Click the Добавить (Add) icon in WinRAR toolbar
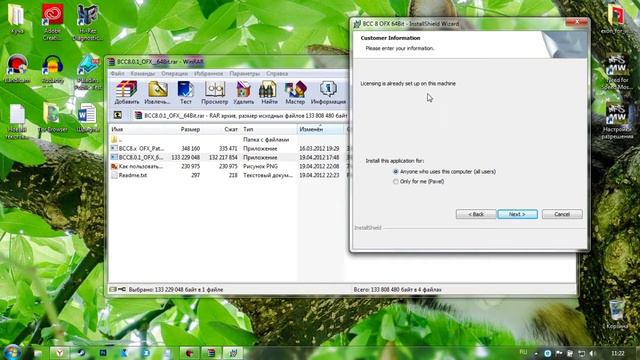 click(x=127, y=93)
